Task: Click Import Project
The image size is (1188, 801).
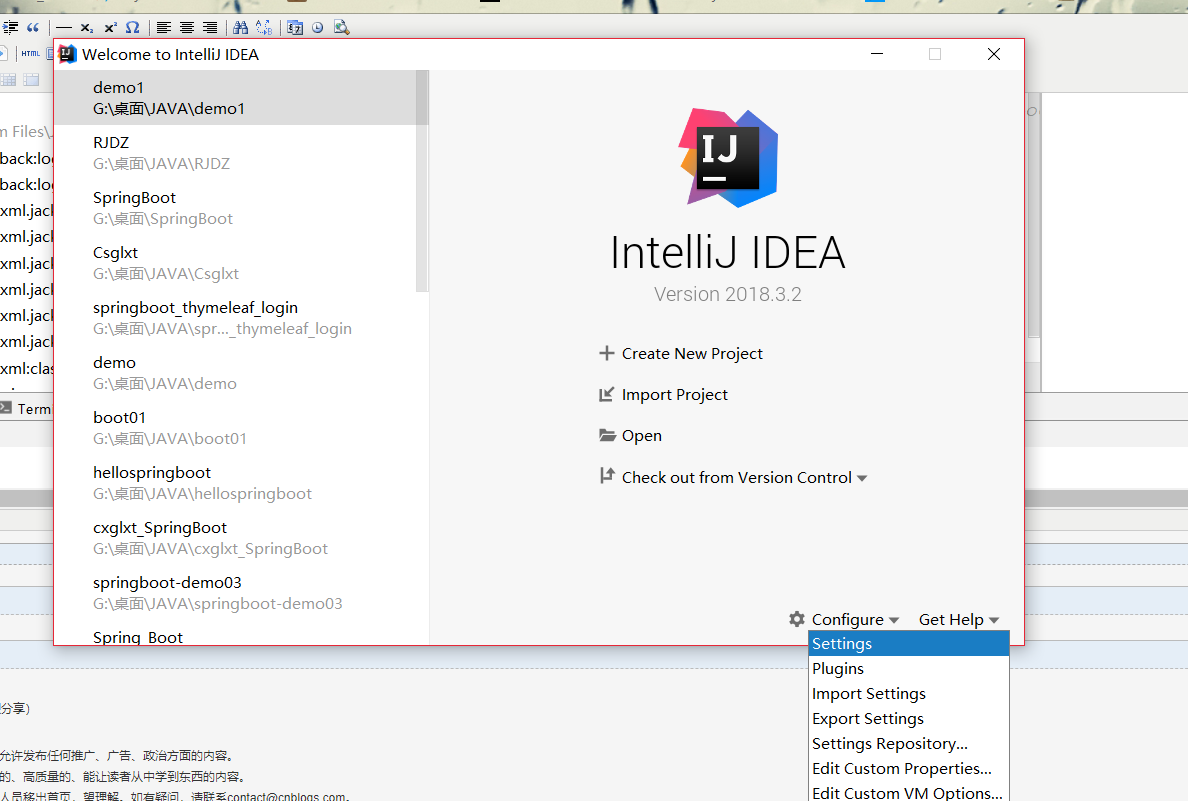Action: 674,395
